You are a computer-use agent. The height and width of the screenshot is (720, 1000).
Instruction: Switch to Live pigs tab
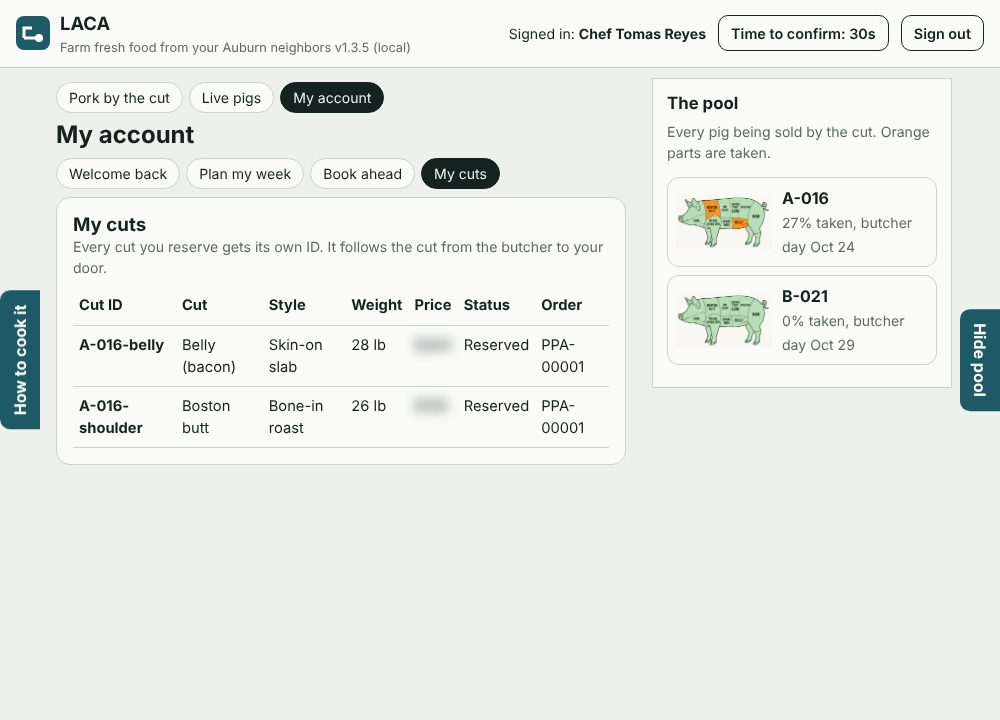pyautogui.click(x=232, y=98)
